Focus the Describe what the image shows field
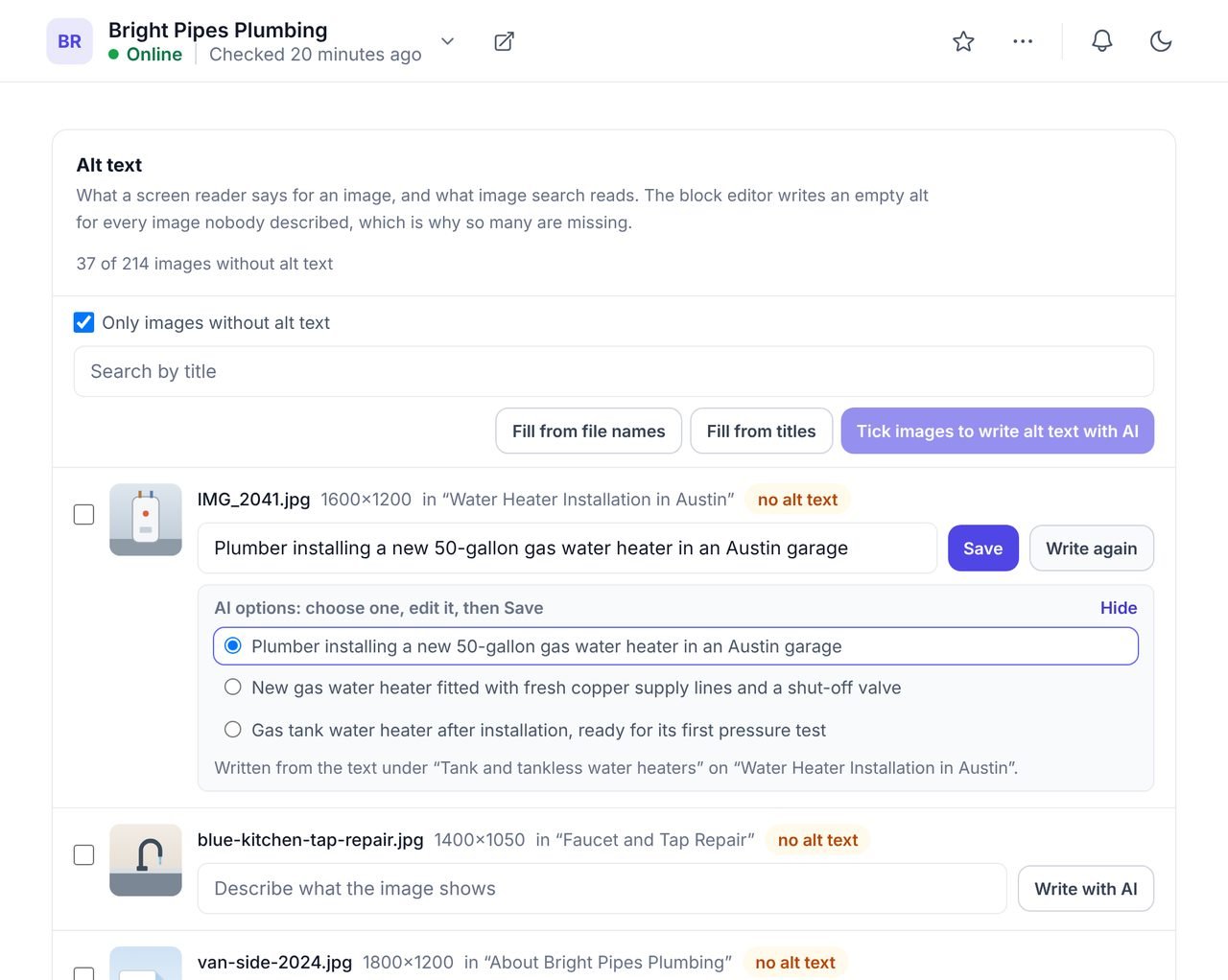 click(602, 889)
